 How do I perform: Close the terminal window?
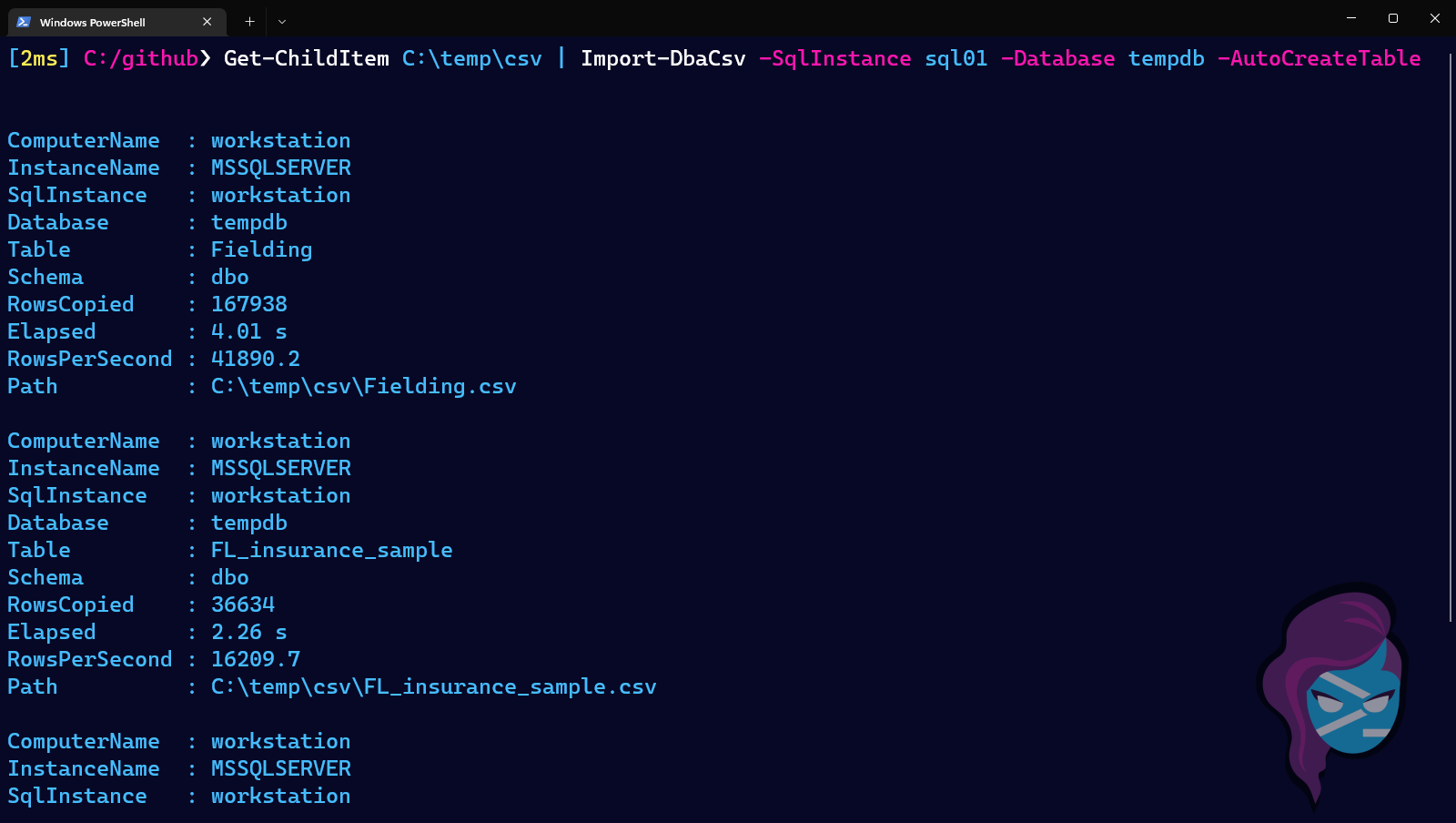[1435, 18]
